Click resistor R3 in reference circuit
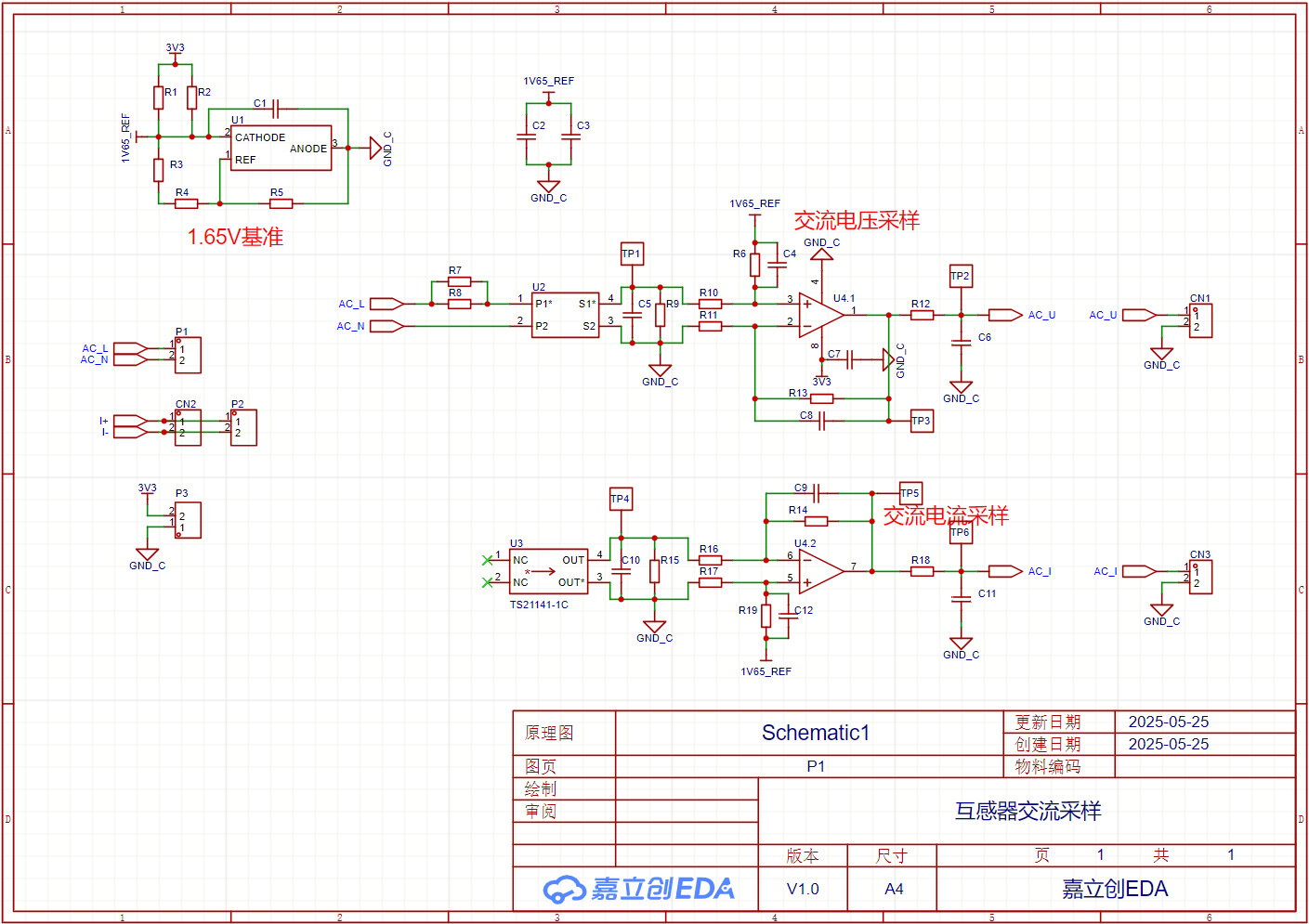1309x924 pixels. tap(159, 170)
